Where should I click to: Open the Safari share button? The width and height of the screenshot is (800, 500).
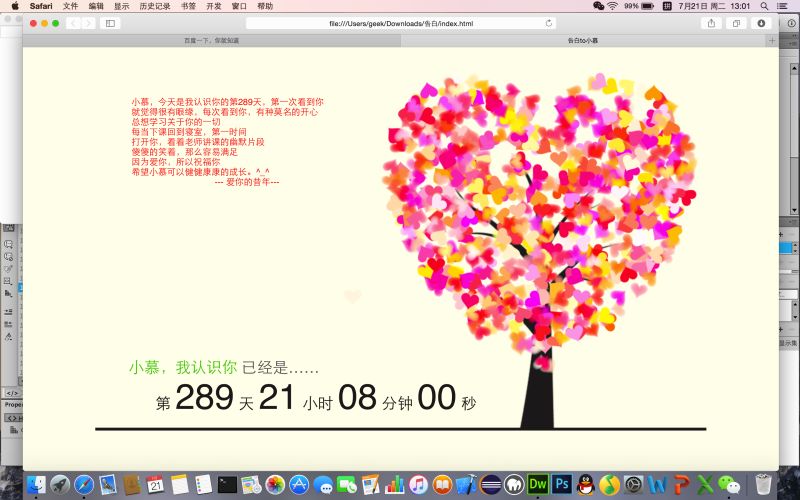pyautogui.click(x=711, y=23)
